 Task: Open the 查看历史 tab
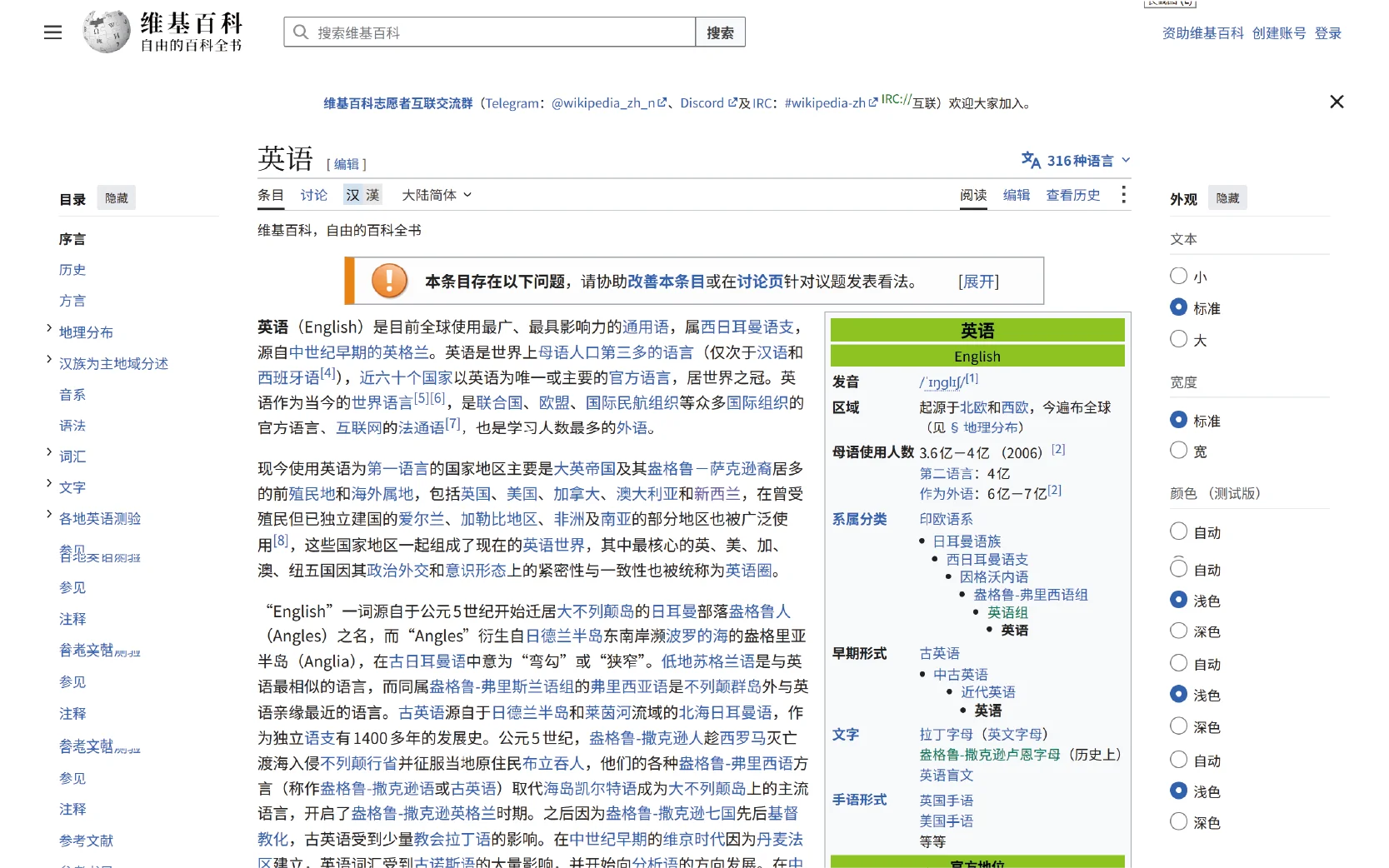pyautogui.click(x=1073, y=195)
